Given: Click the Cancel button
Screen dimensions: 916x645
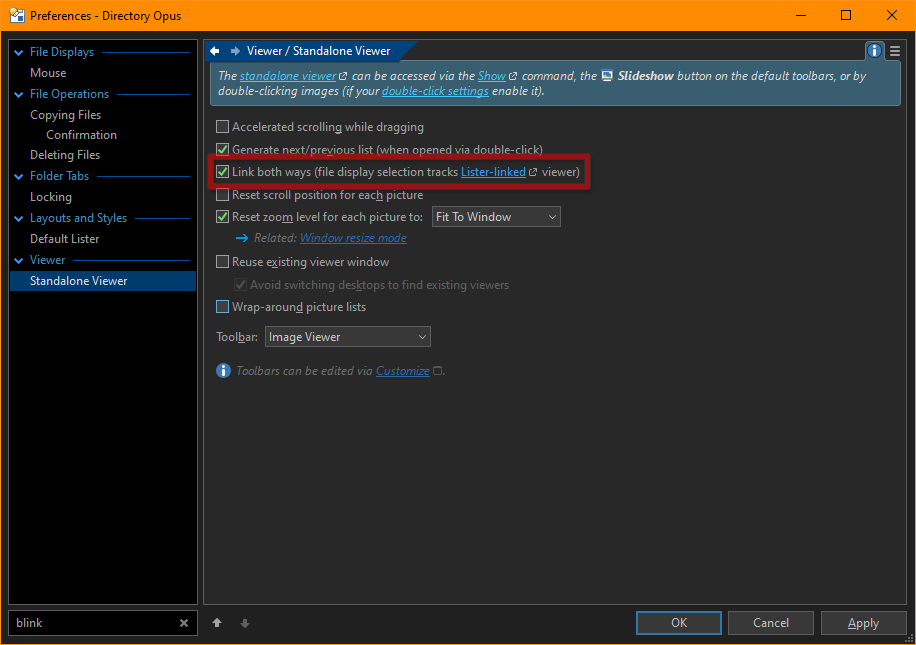Looking at the screenshot, I should point(771,623).
